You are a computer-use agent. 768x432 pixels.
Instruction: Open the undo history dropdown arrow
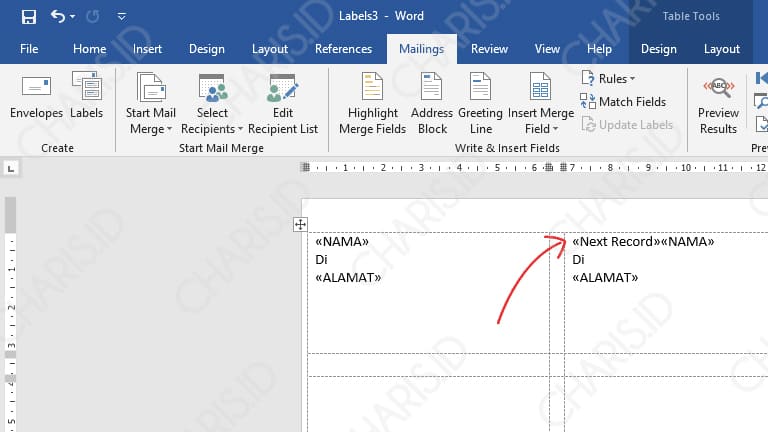tap(72, 17)
